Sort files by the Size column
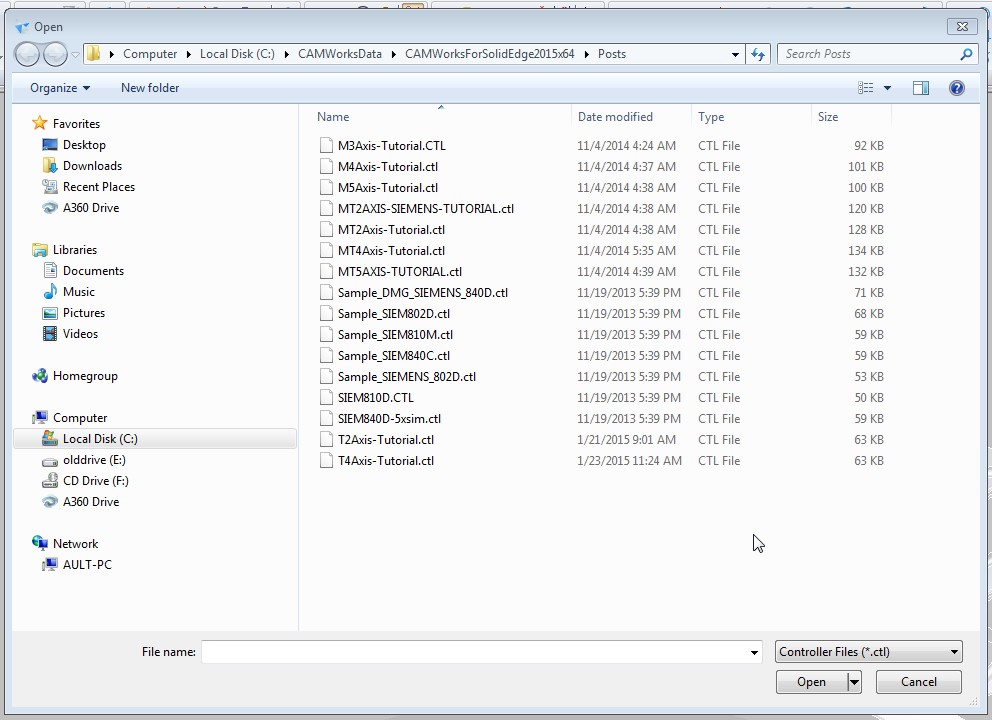Screen dimensions: 992x720 828,117
